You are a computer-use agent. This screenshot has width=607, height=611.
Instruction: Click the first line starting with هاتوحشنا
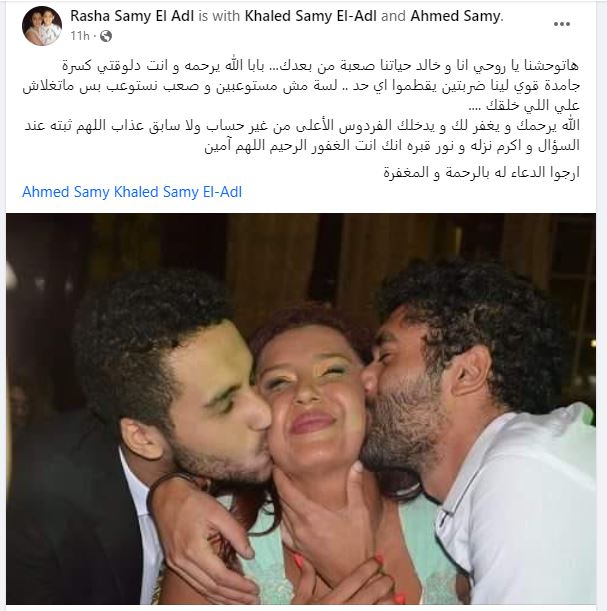coord(320,65)
